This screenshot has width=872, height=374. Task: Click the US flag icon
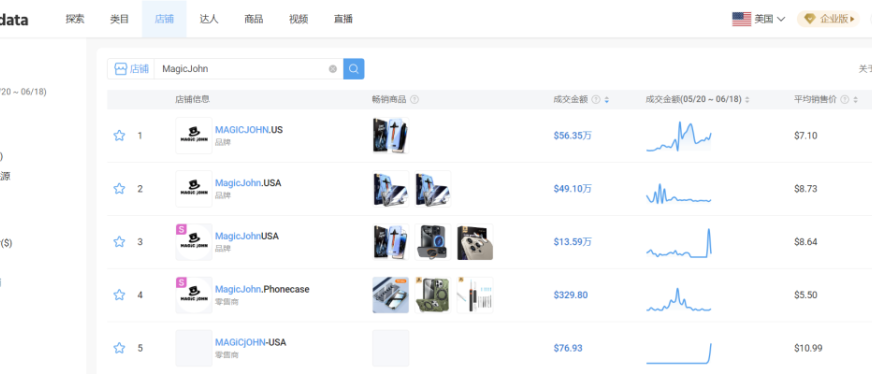tap(741, 19)
